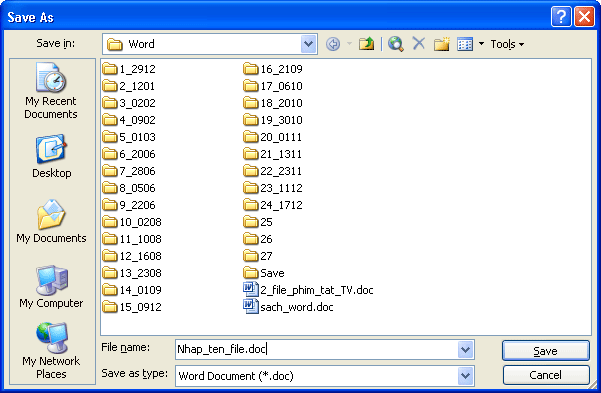Click the Save button
Screen dimensions: 601x393
[545, 351]
